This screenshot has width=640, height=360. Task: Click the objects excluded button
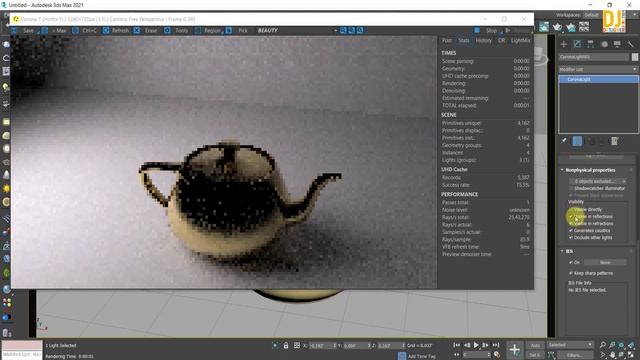point(598,181)
